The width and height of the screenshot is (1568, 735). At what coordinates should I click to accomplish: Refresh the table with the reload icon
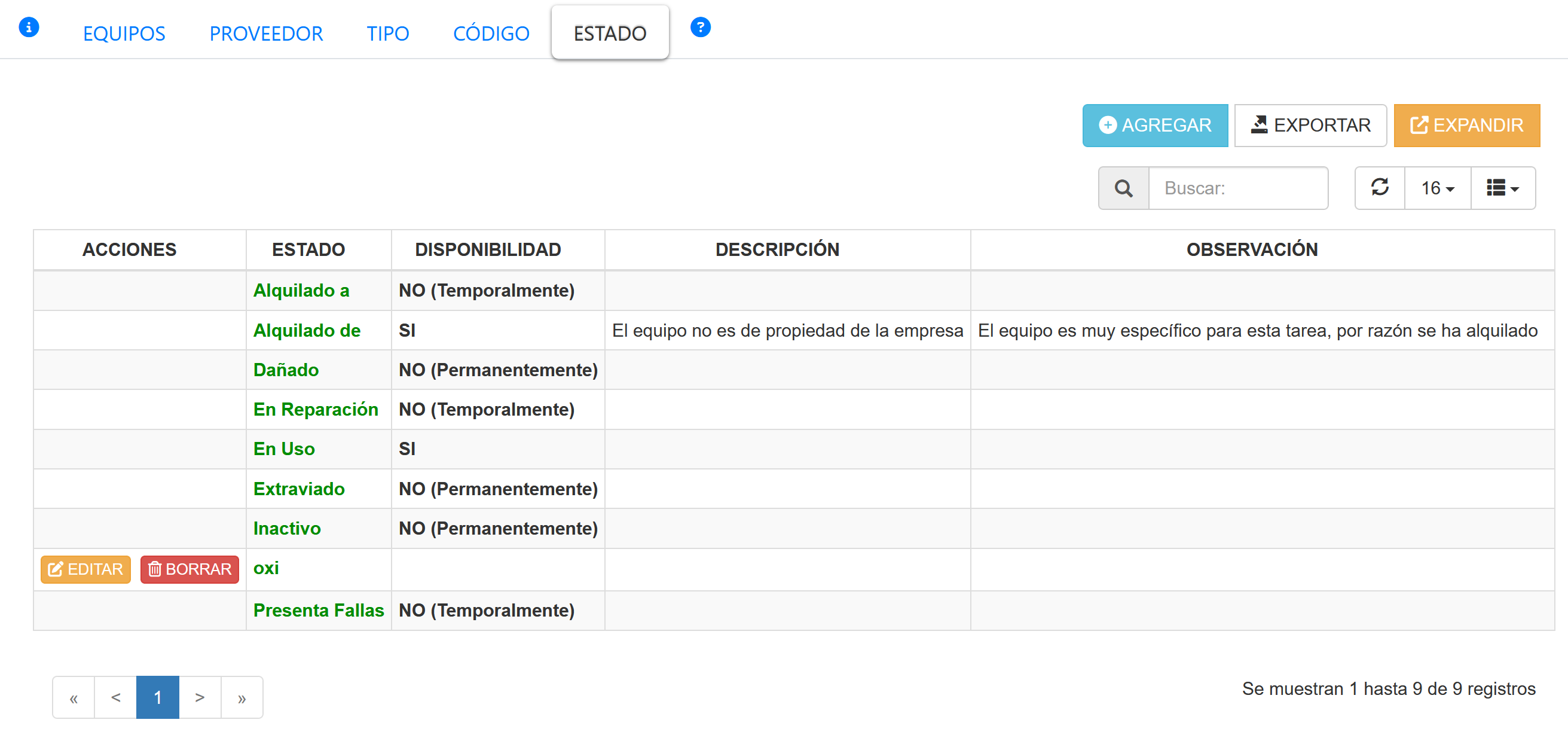click(x=1379, y=188)
